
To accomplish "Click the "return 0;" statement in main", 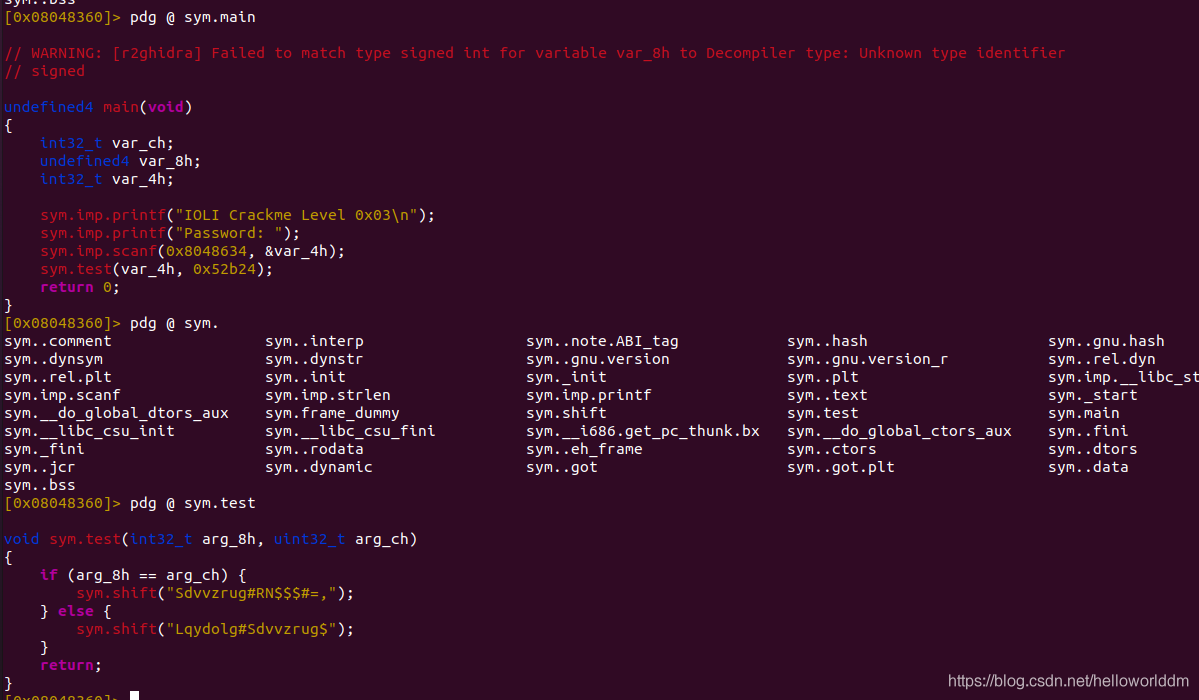I will 80,287.
